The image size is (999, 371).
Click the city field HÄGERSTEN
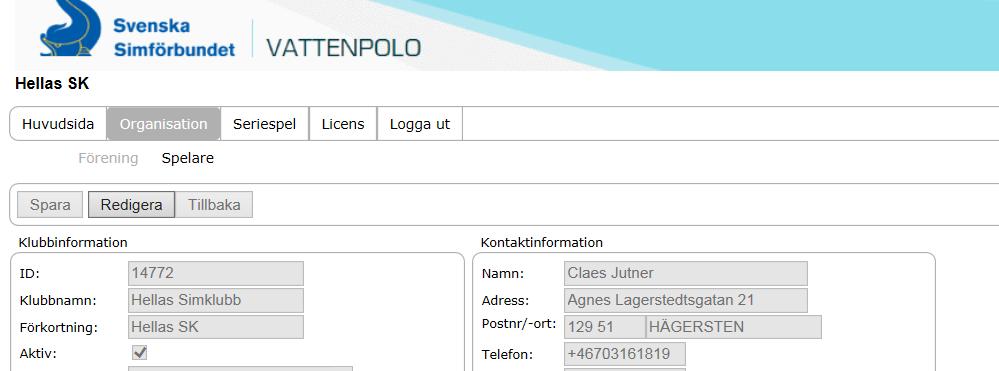click(x=734, y=327)
